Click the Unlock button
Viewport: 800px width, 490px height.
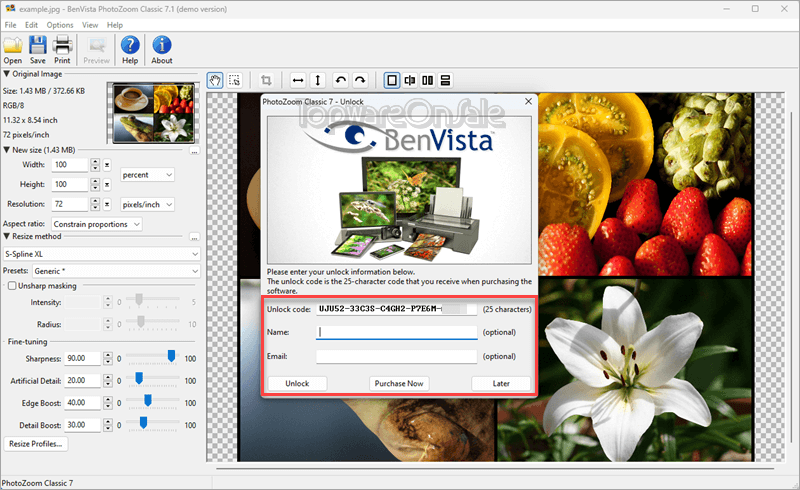pos(297,383)
